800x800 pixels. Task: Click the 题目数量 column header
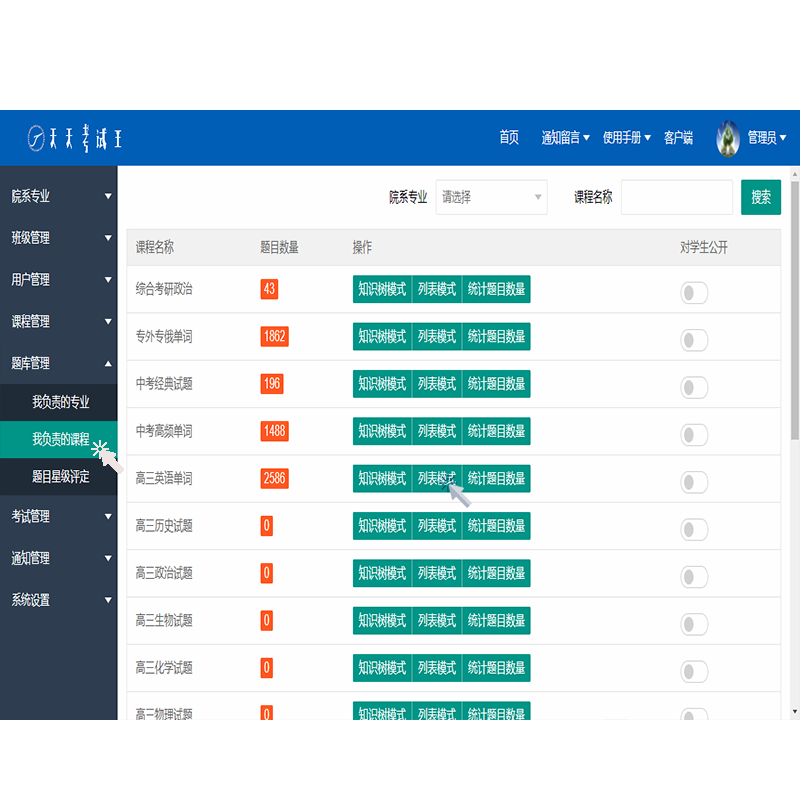pos(279,247)
